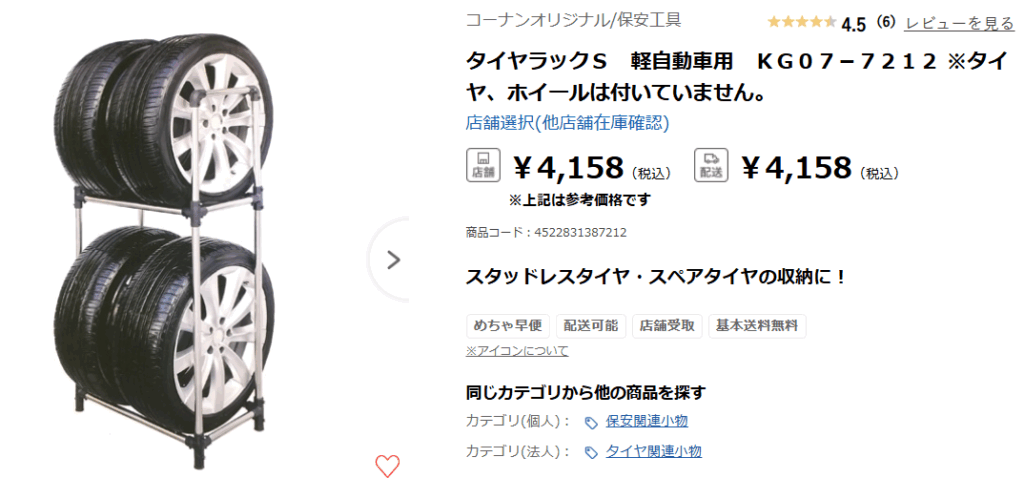This screenshot has width=1024, height=478.
Task: Click the tag icon beside タイヤ関連小物
Action: point(591,452)
